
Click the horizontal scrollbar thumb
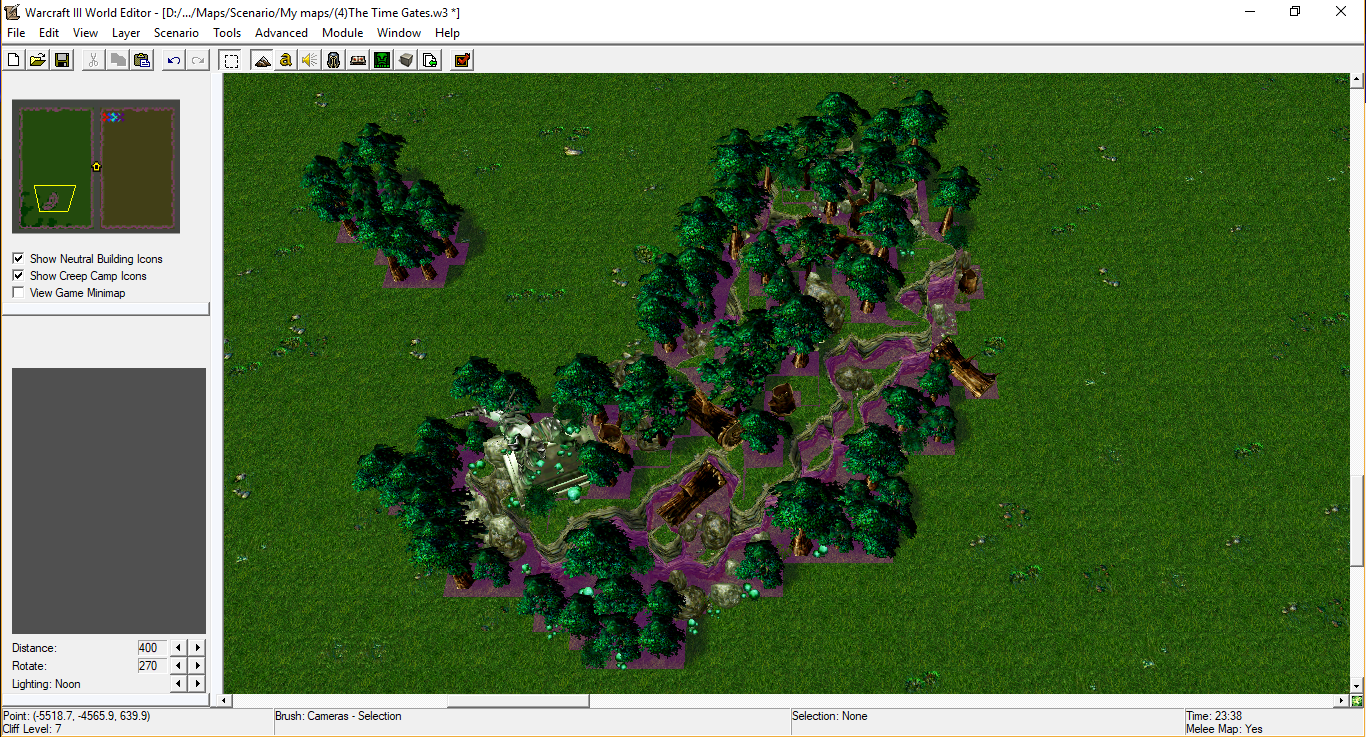pos(518,700)
